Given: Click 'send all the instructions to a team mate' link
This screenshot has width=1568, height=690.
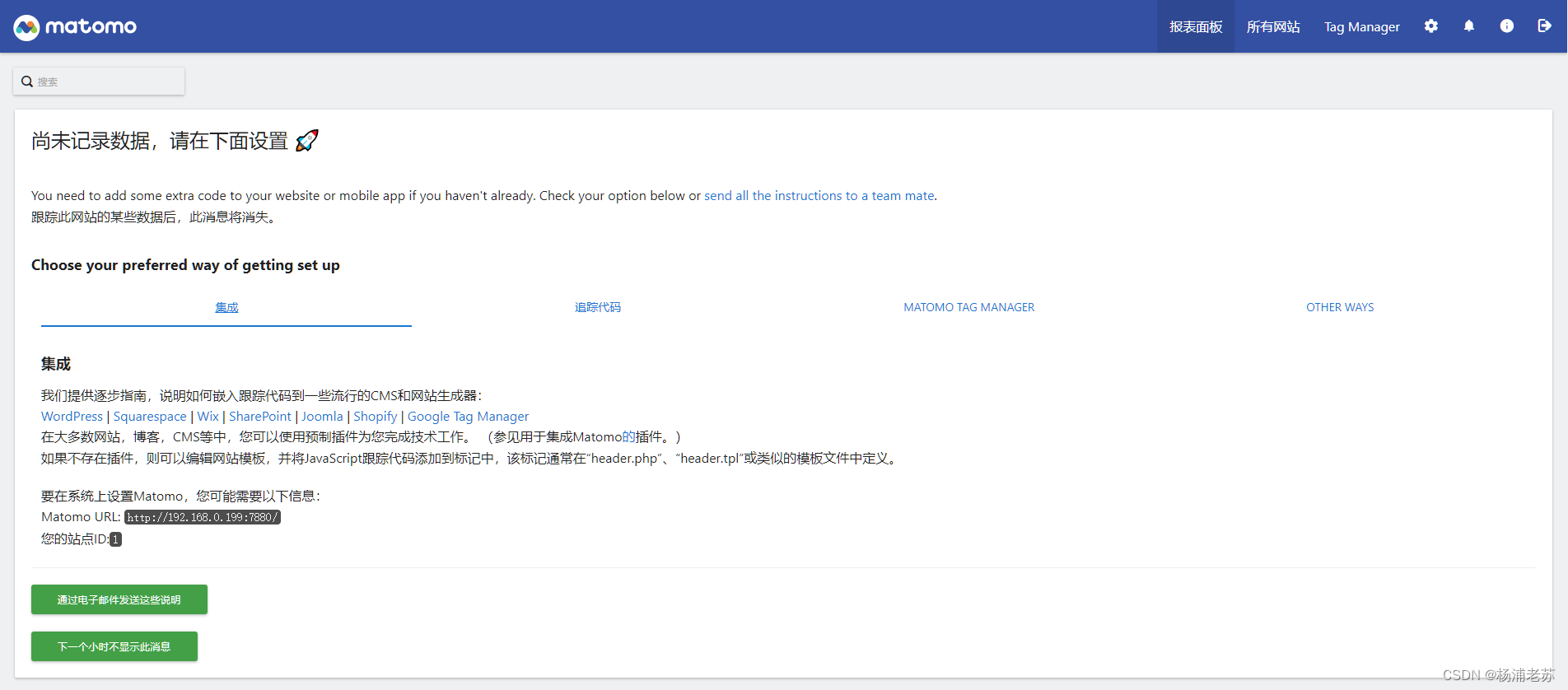Looking at the screenshot, I should coord(819,196).
